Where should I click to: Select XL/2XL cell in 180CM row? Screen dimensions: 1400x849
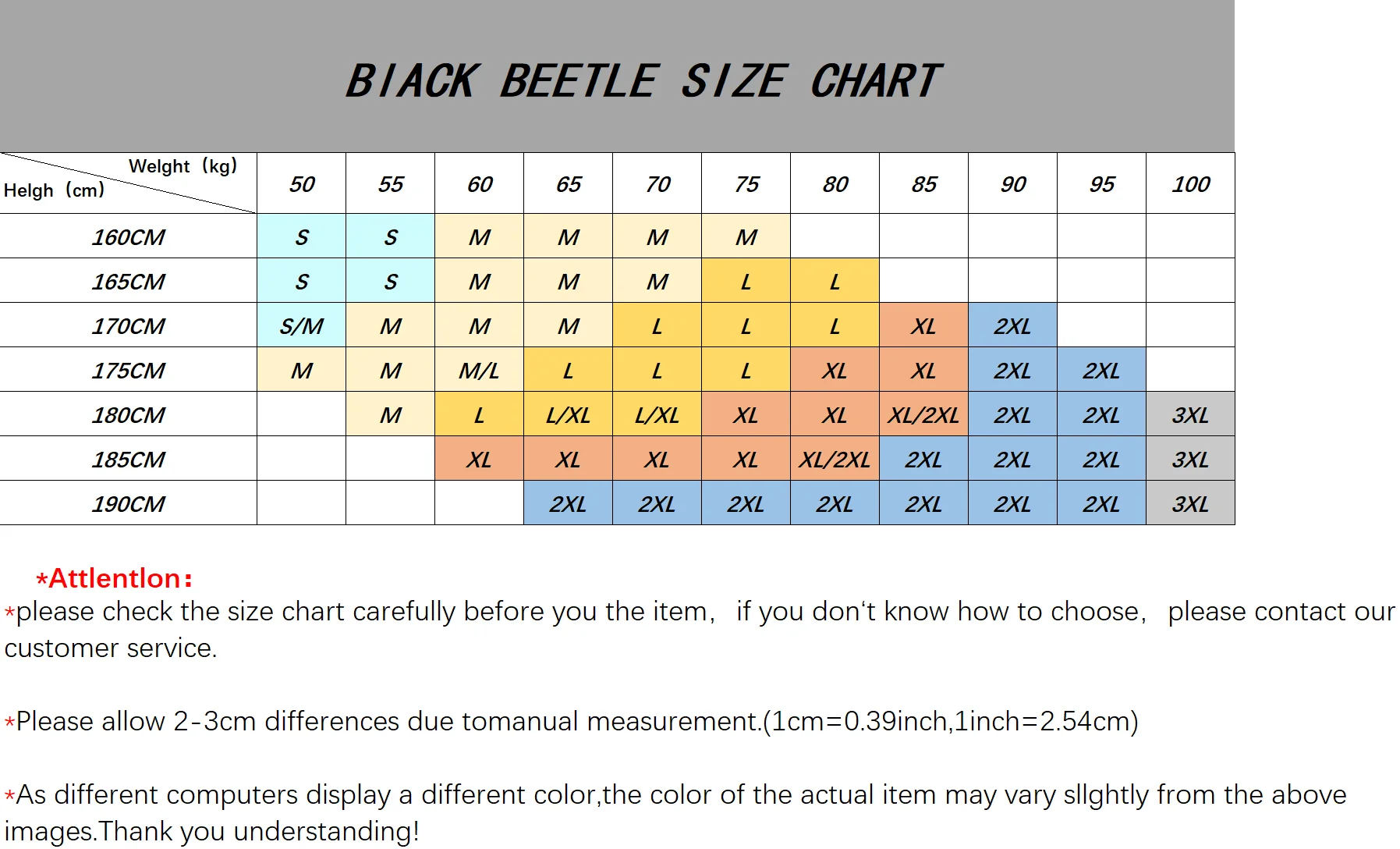(x=923, y=415)
